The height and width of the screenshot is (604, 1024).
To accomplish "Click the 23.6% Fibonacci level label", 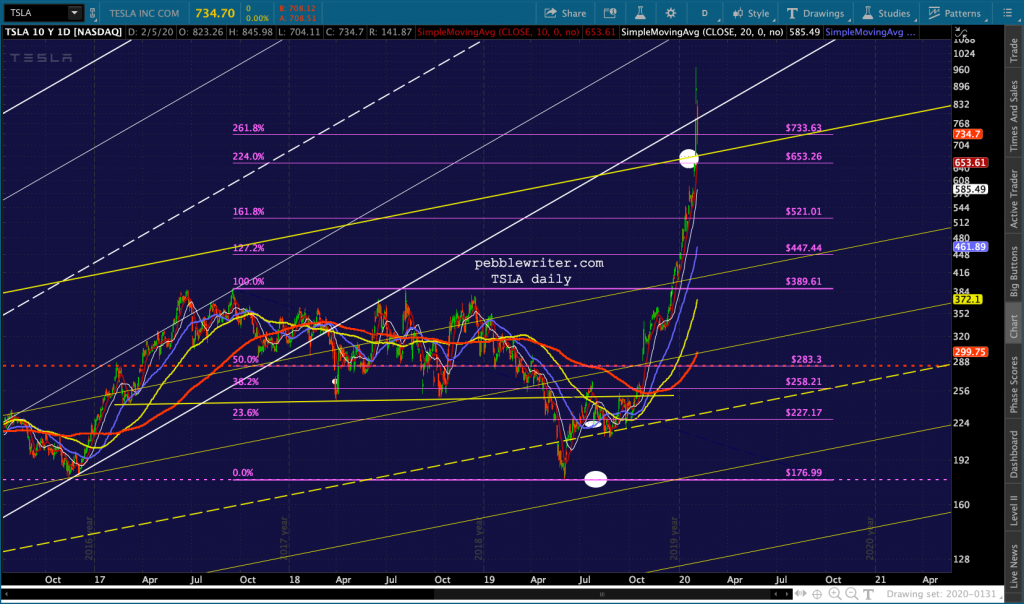I will point(246,412).
